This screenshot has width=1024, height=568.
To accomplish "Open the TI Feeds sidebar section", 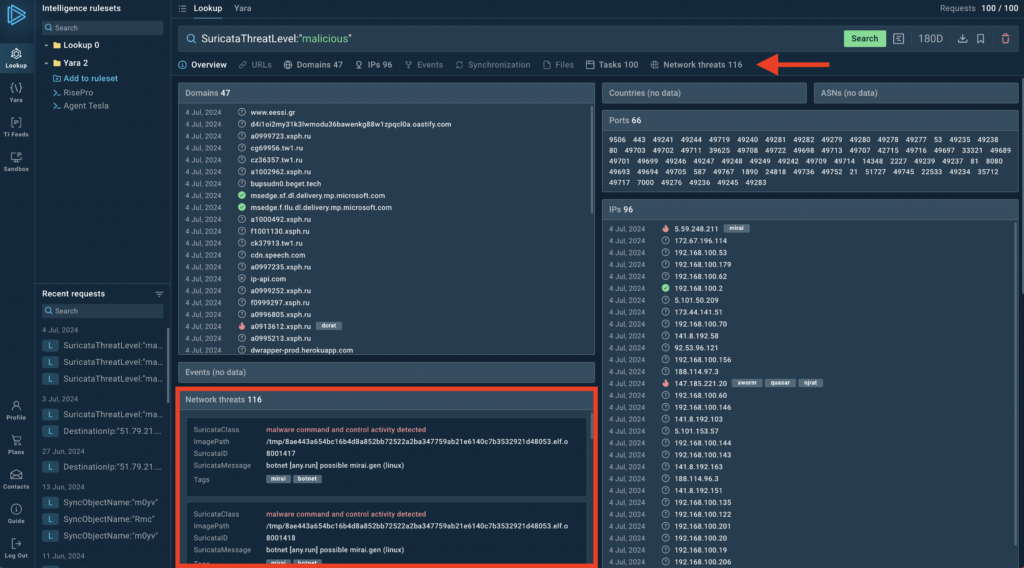I will [x=16, y=126].
